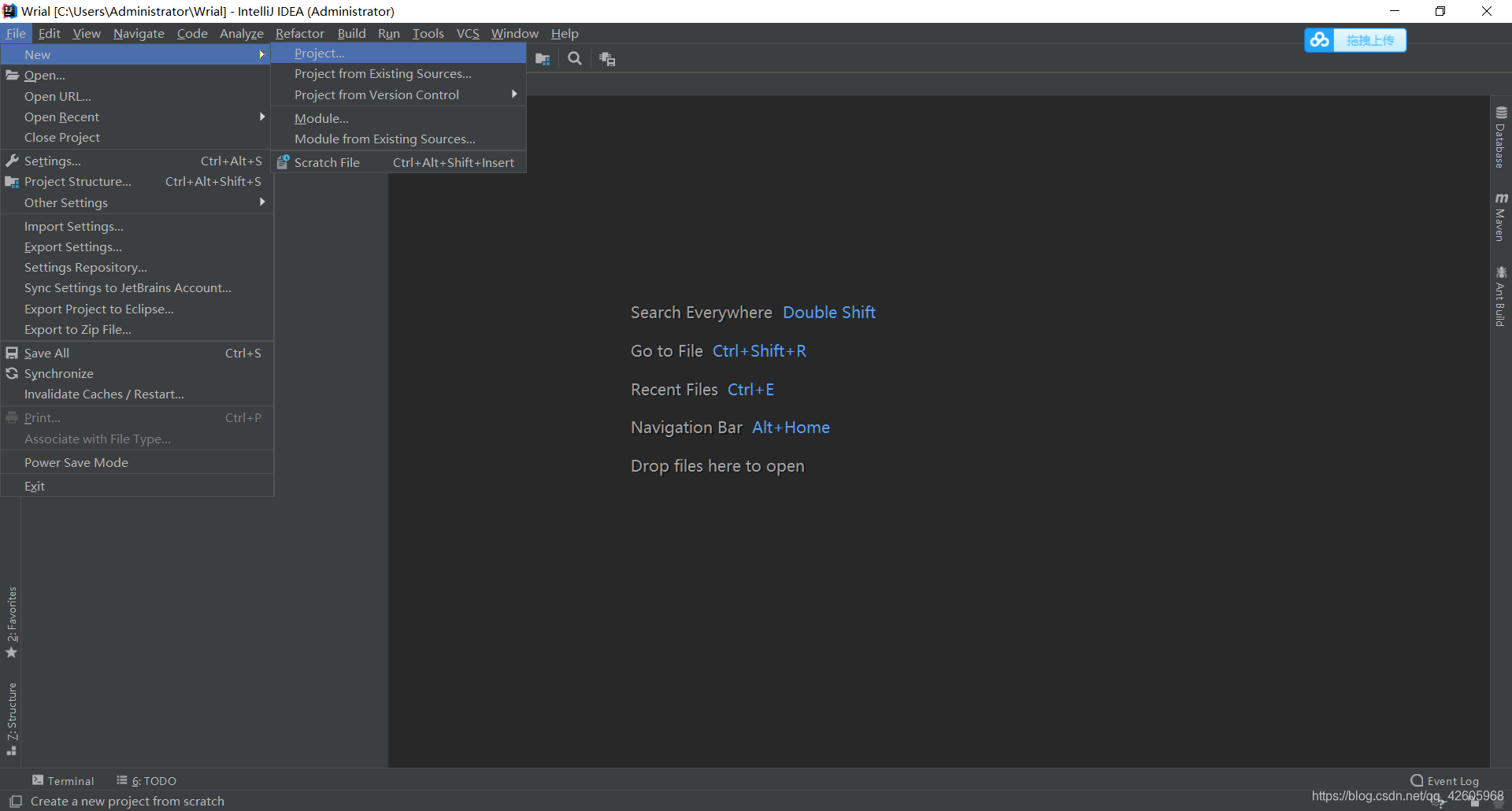Open the VCS menu
Viewport: 1512px width, 811px height.
[x=468, y=33]
